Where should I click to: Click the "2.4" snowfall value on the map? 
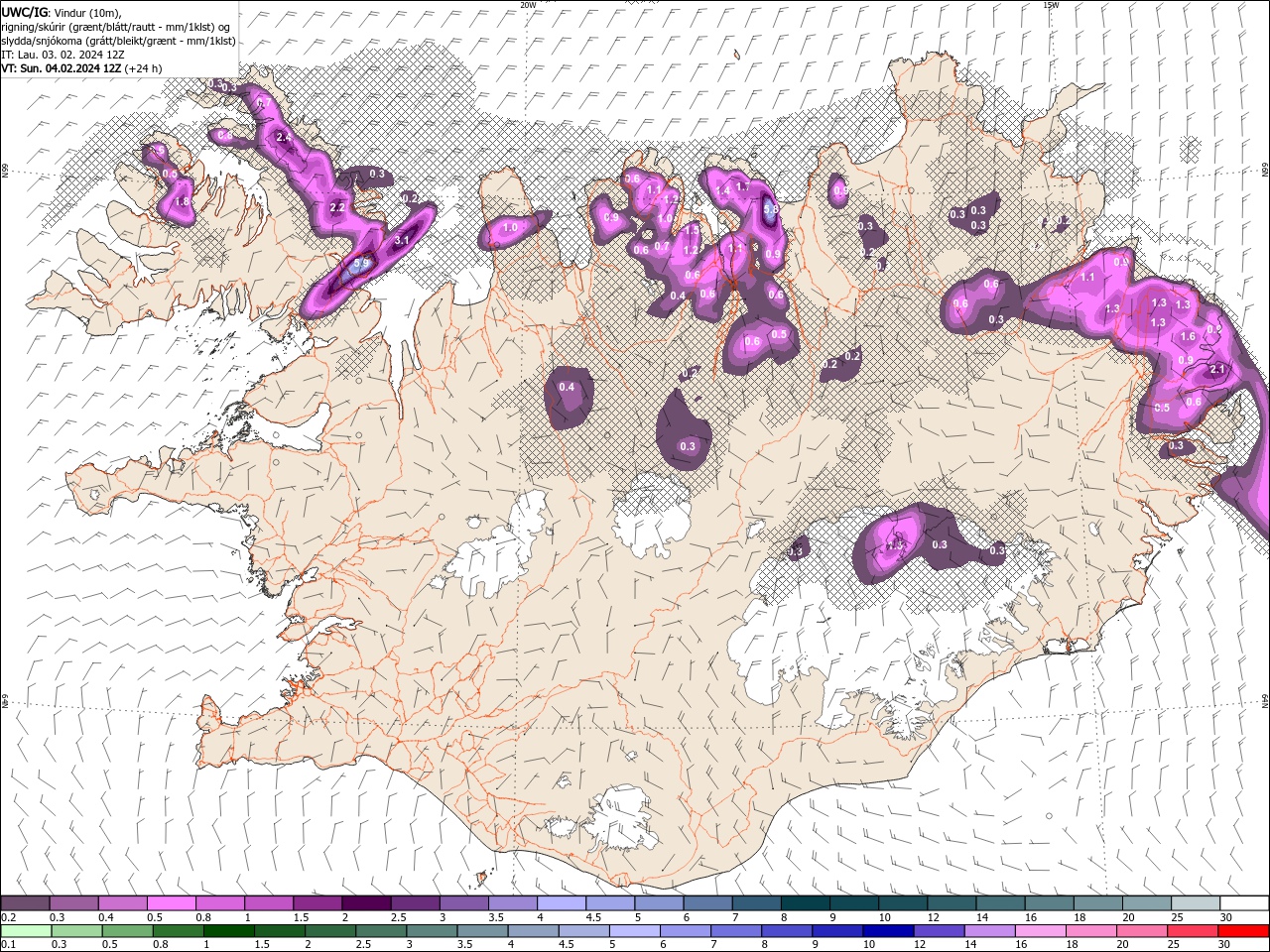tap(283, 137)
